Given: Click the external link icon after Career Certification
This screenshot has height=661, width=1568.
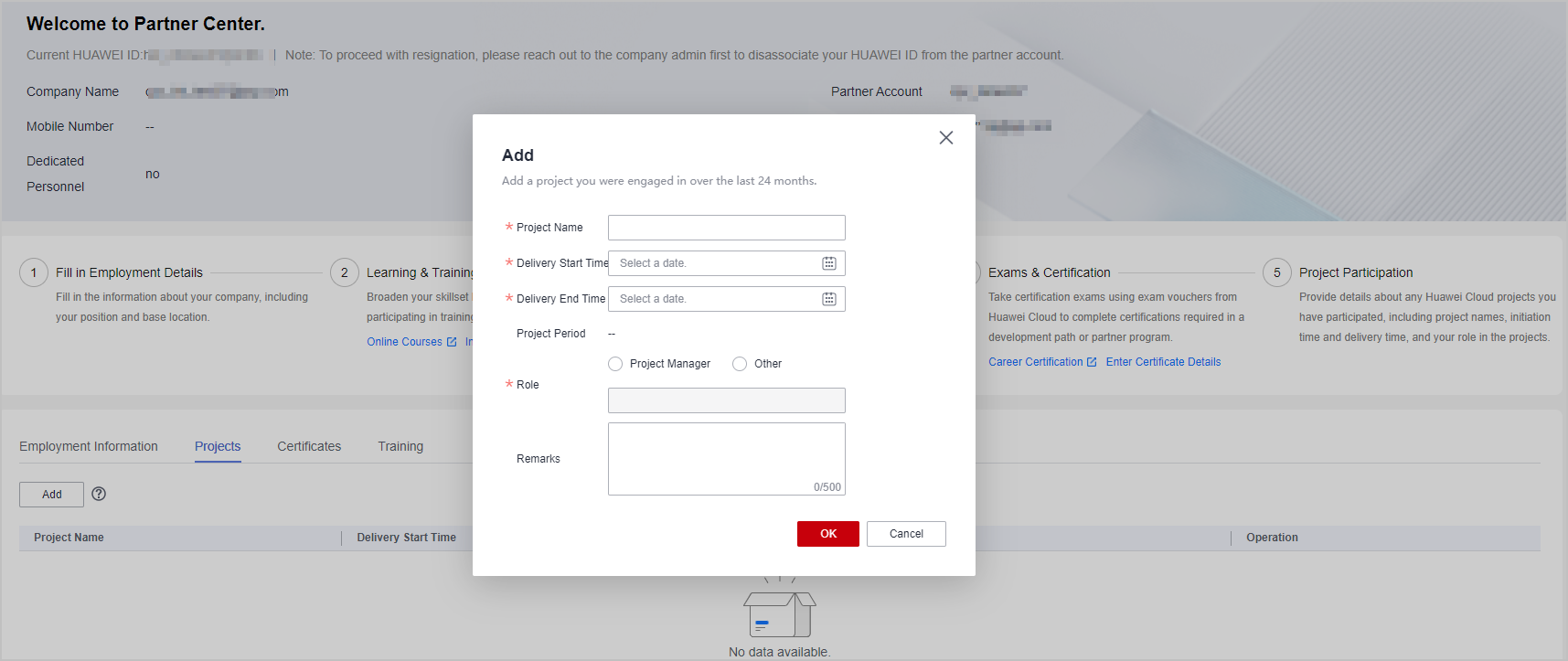Looking at the screenshot, I should (x=1092, y=362).
